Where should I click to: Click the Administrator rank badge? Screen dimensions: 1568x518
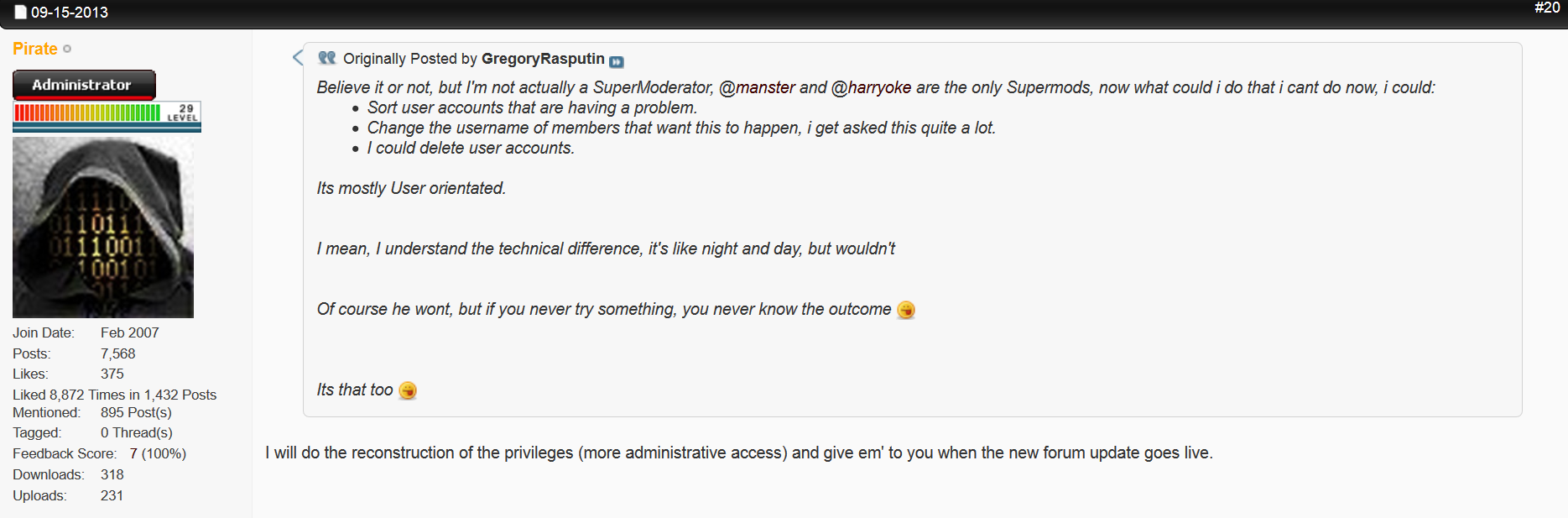pos(84,85)
